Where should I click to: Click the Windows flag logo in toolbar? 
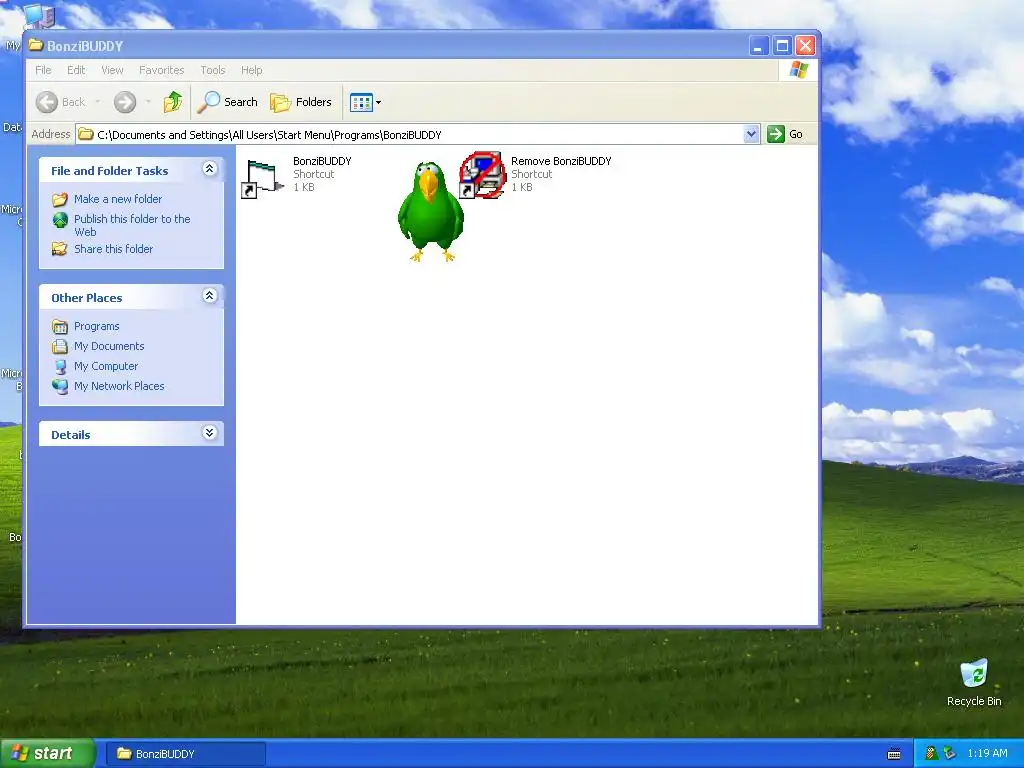tap(798, 70)
